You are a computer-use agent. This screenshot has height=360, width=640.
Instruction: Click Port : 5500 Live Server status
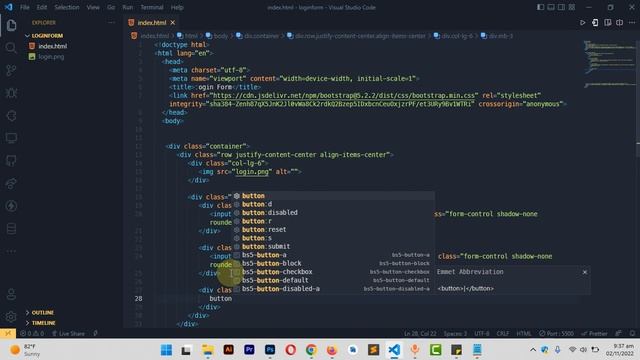pyautogui.click(x=557, y=333)
